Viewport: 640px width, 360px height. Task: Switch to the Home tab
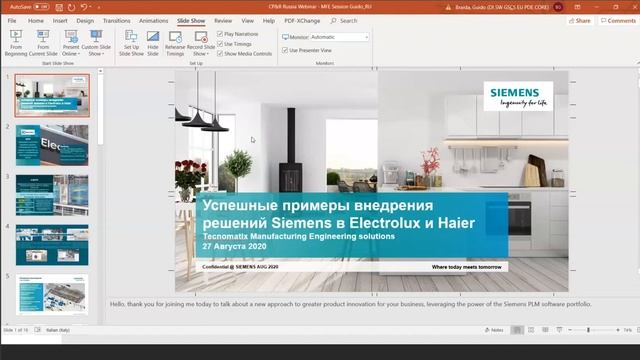(36, 20)
